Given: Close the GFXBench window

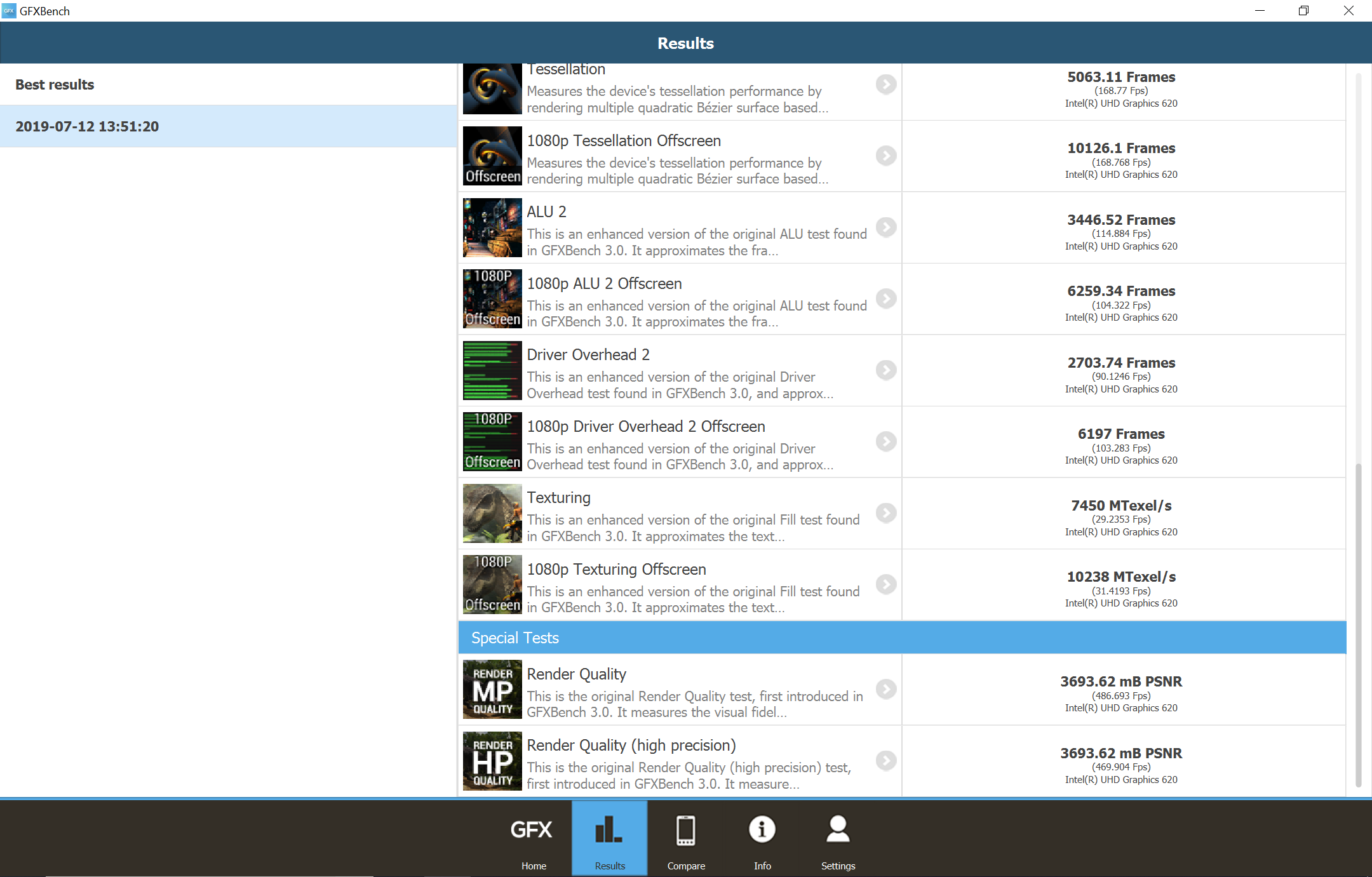Looking at the screenshot, I should [1348, 11].
